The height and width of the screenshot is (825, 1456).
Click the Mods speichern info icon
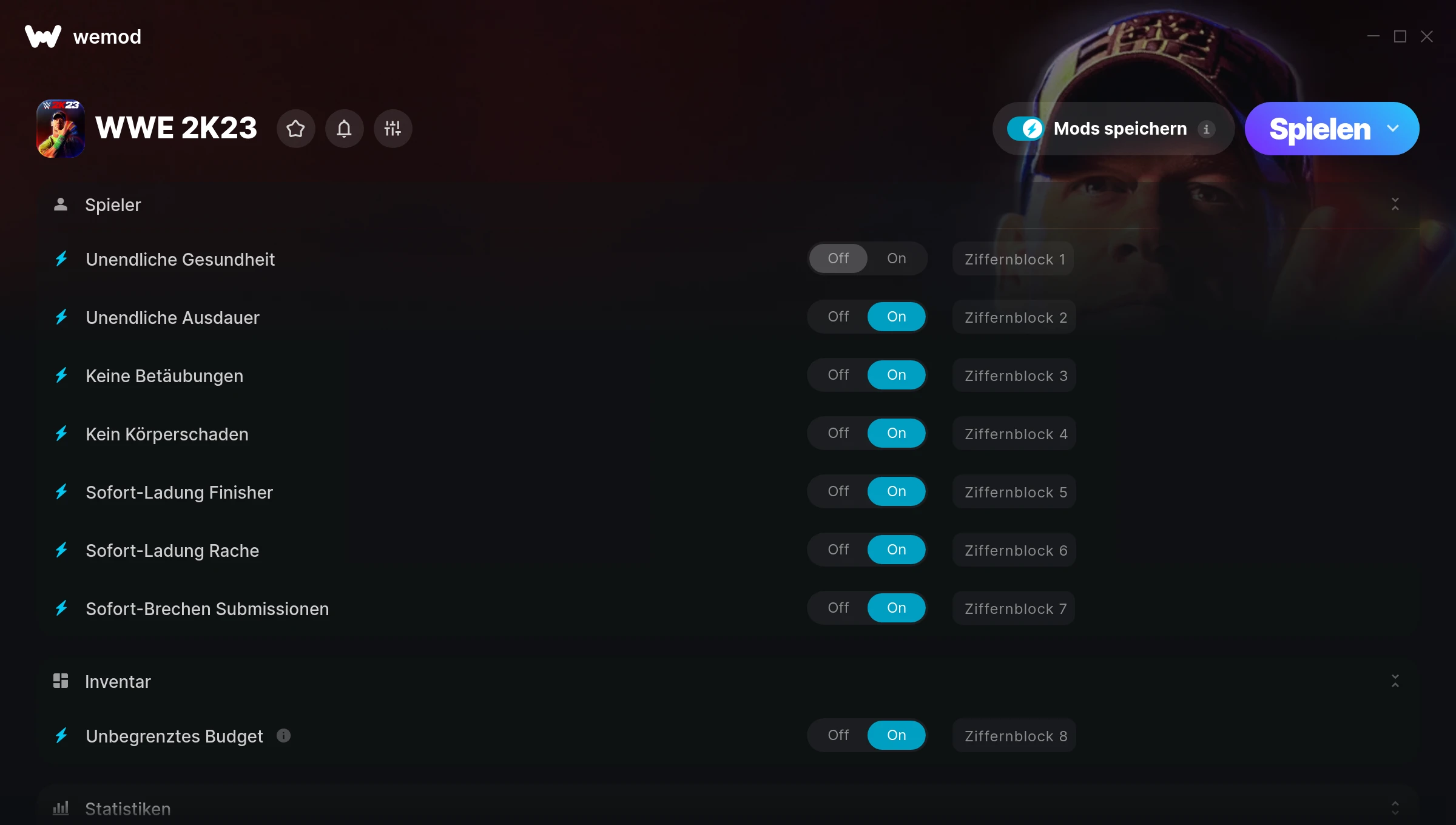click(x=1206, y=129)
